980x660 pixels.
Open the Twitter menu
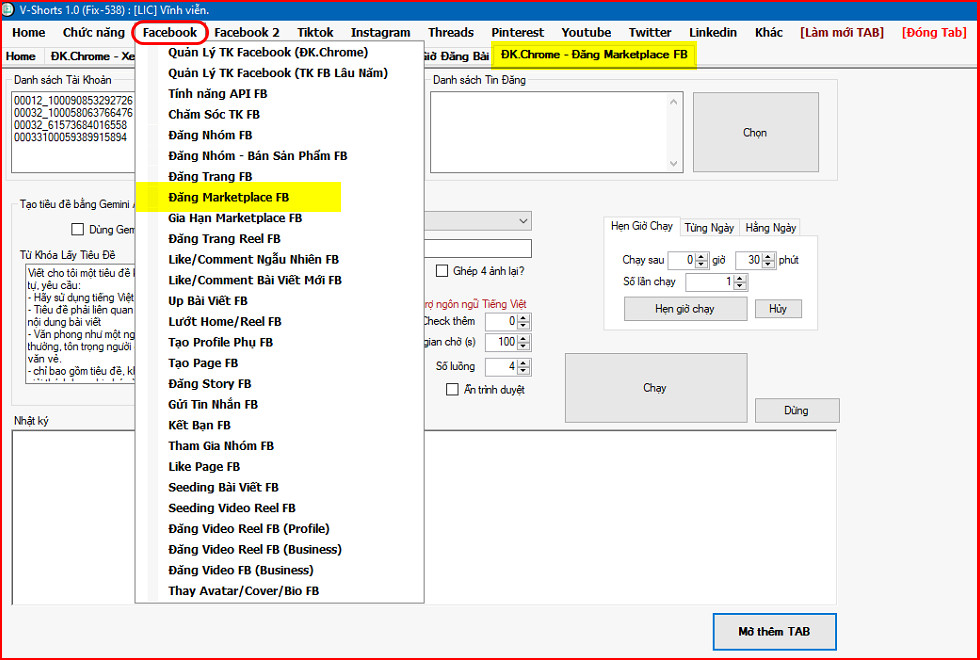(x=650, y=32)
